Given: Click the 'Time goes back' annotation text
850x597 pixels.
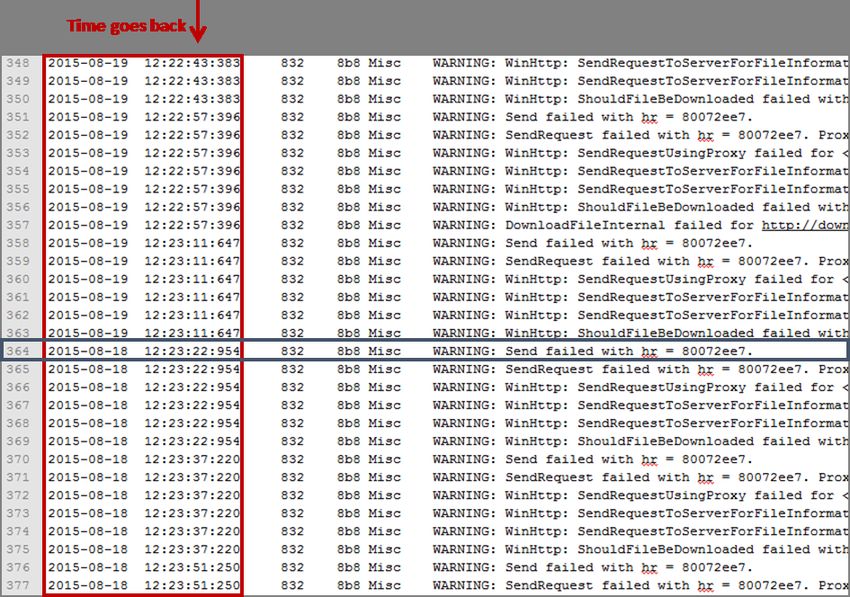Looking at the screenshot, I should 126,25.
